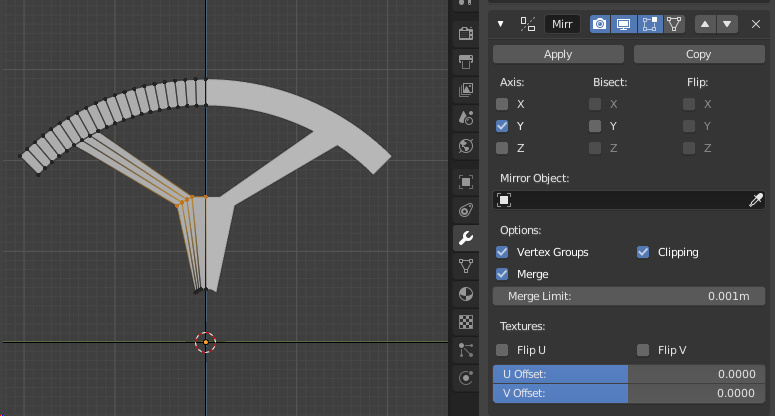Enable mirror Axis X checkbox
Viewport: 775px width, 416px height.
[502, 104]
